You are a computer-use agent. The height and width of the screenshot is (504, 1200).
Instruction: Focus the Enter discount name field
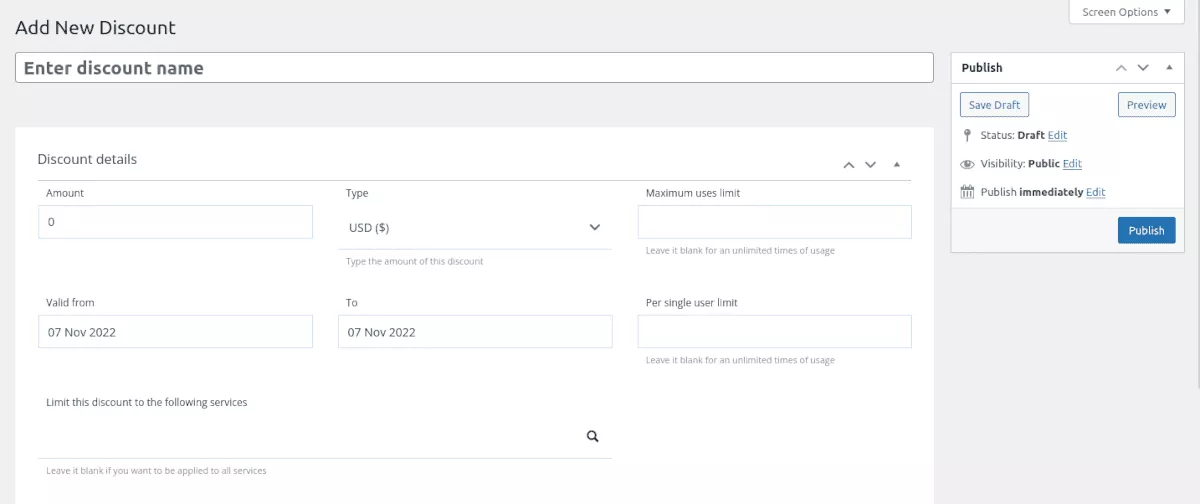click(x=474, y=68)
